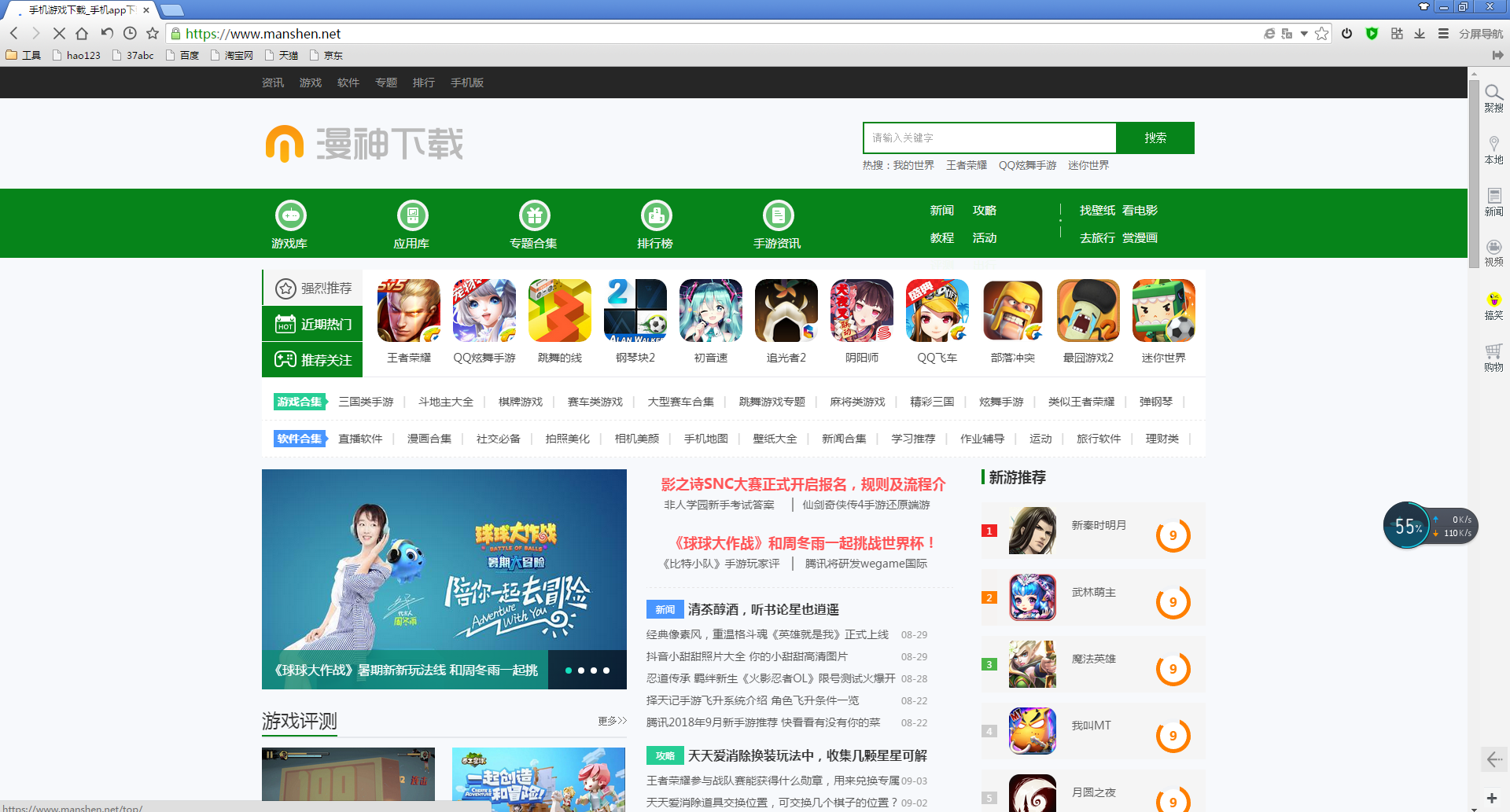
Task: Open 资讯 in the top menu
Action: tap(273, 83)
